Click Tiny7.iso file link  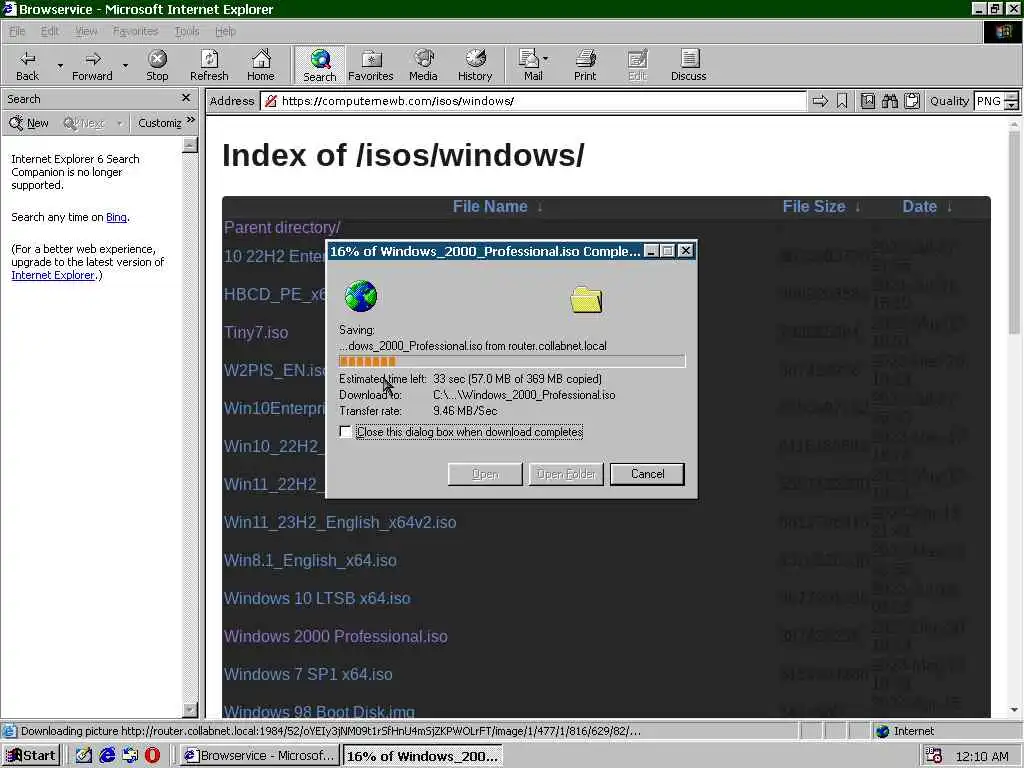255,332
